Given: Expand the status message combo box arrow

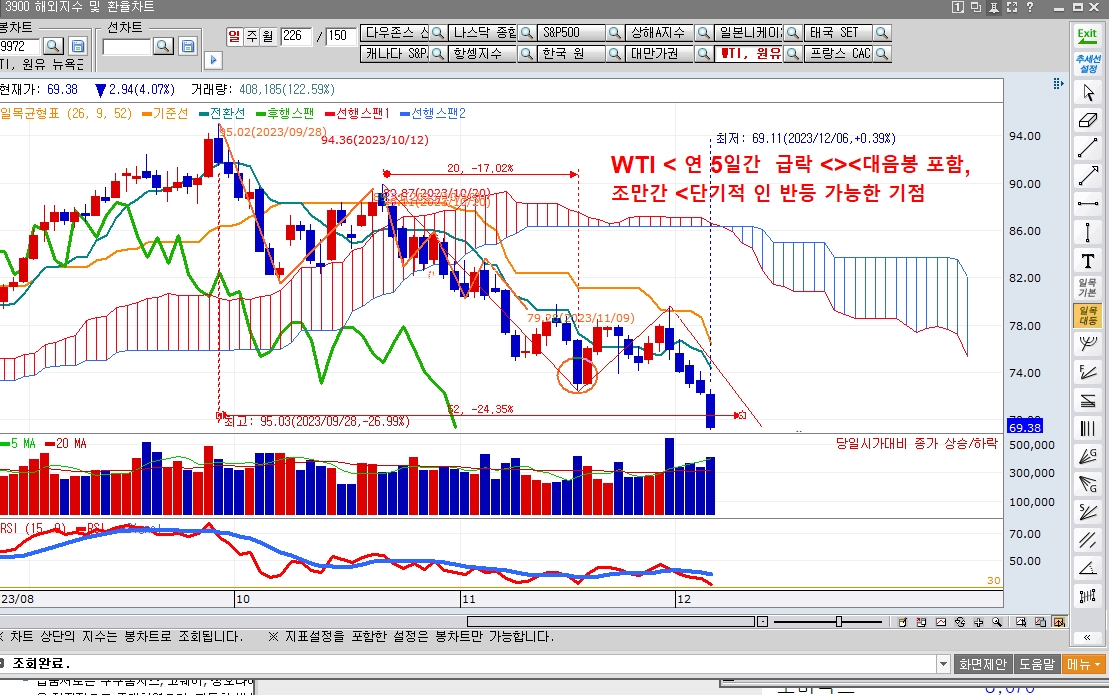Looking at the screenshot, I should [943, 664].
